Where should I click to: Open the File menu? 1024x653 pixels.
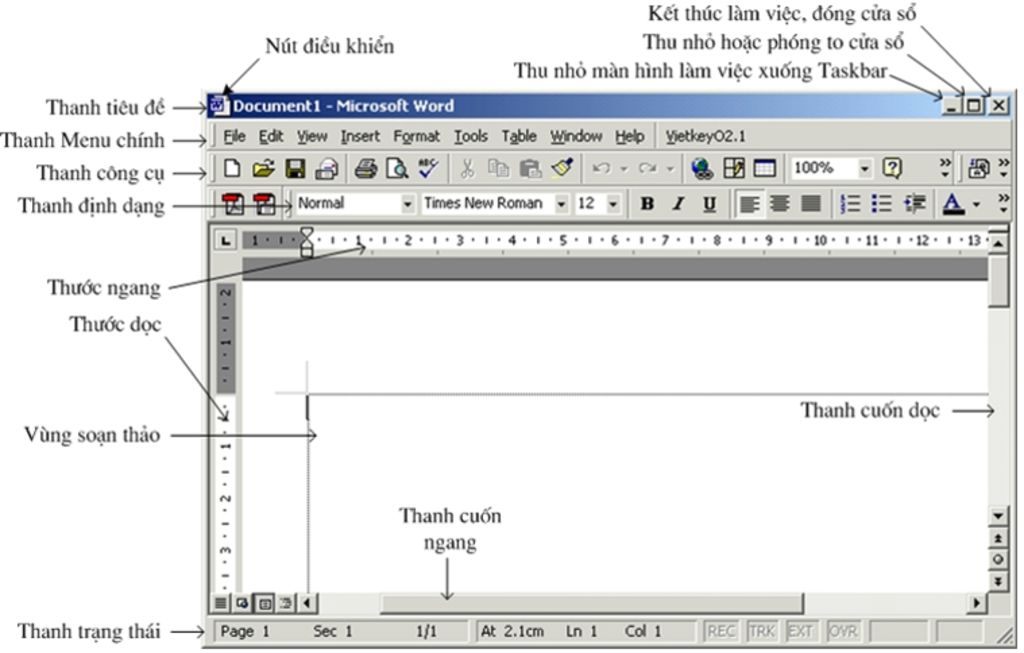point(234,136)
